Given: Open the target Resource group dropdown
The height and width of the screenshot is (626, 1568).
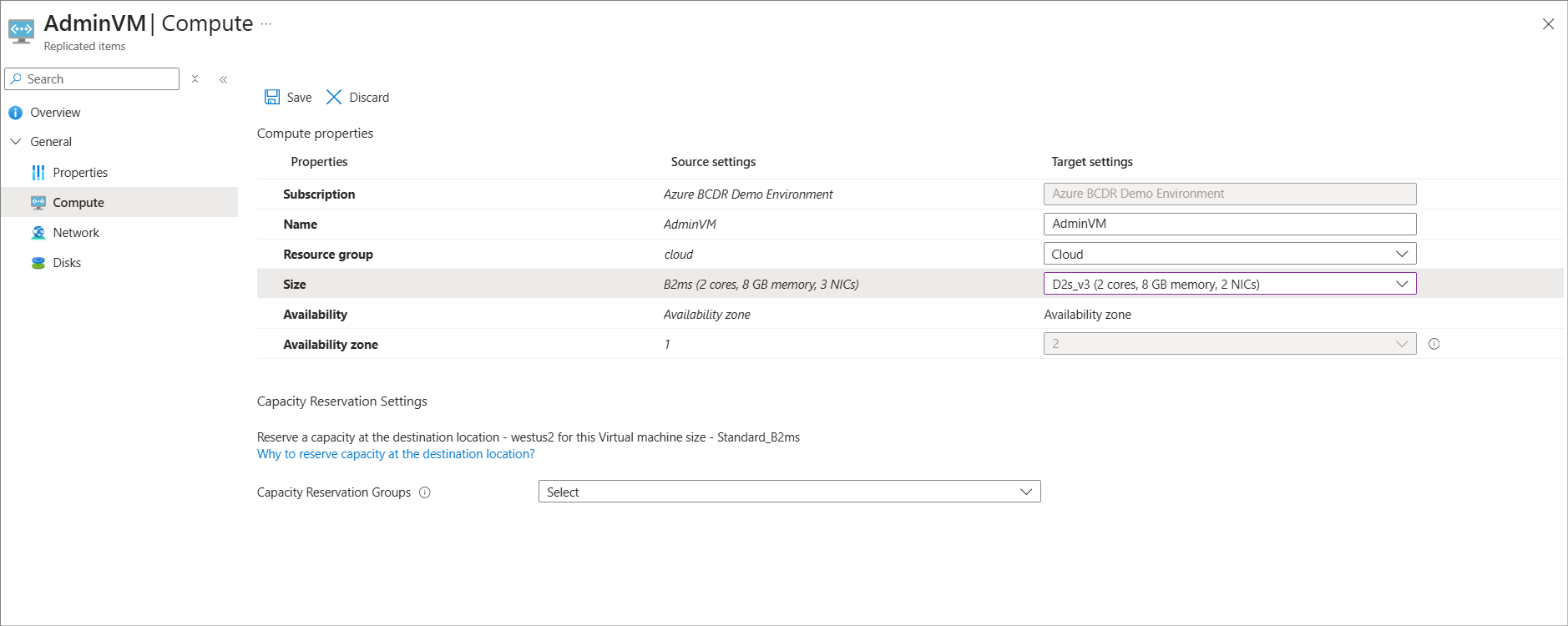Looking at the screenshot, I should [1229, 254].
